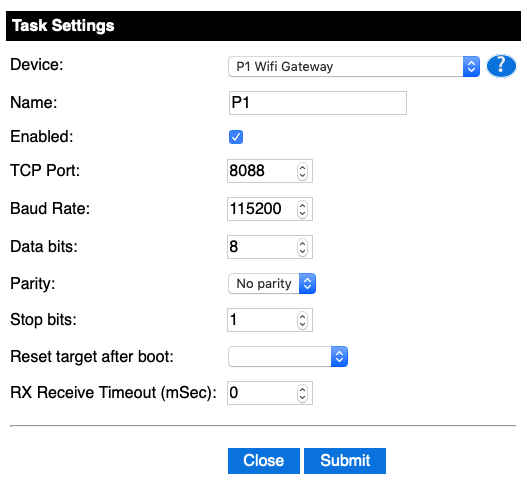
Task: Click the TCP Port field showing 8088
Action: (x=270, y=171)
